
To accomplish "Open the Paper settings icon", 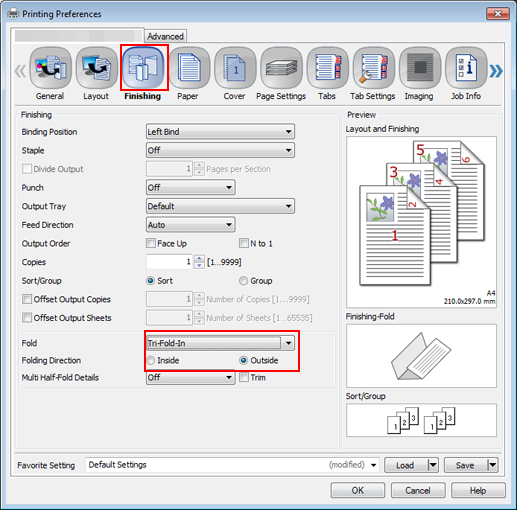I will (189, 68).
